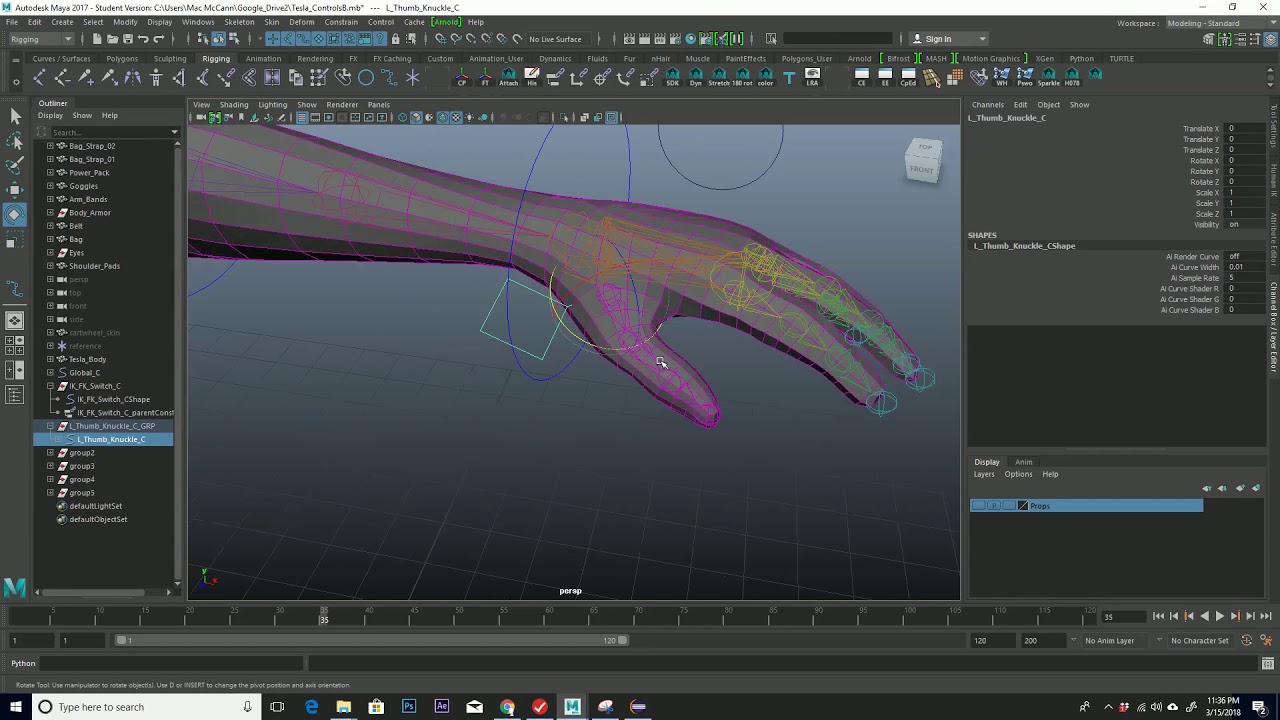Toggle viewport grid display icon
1280x720 pixels.
(301, 117)
